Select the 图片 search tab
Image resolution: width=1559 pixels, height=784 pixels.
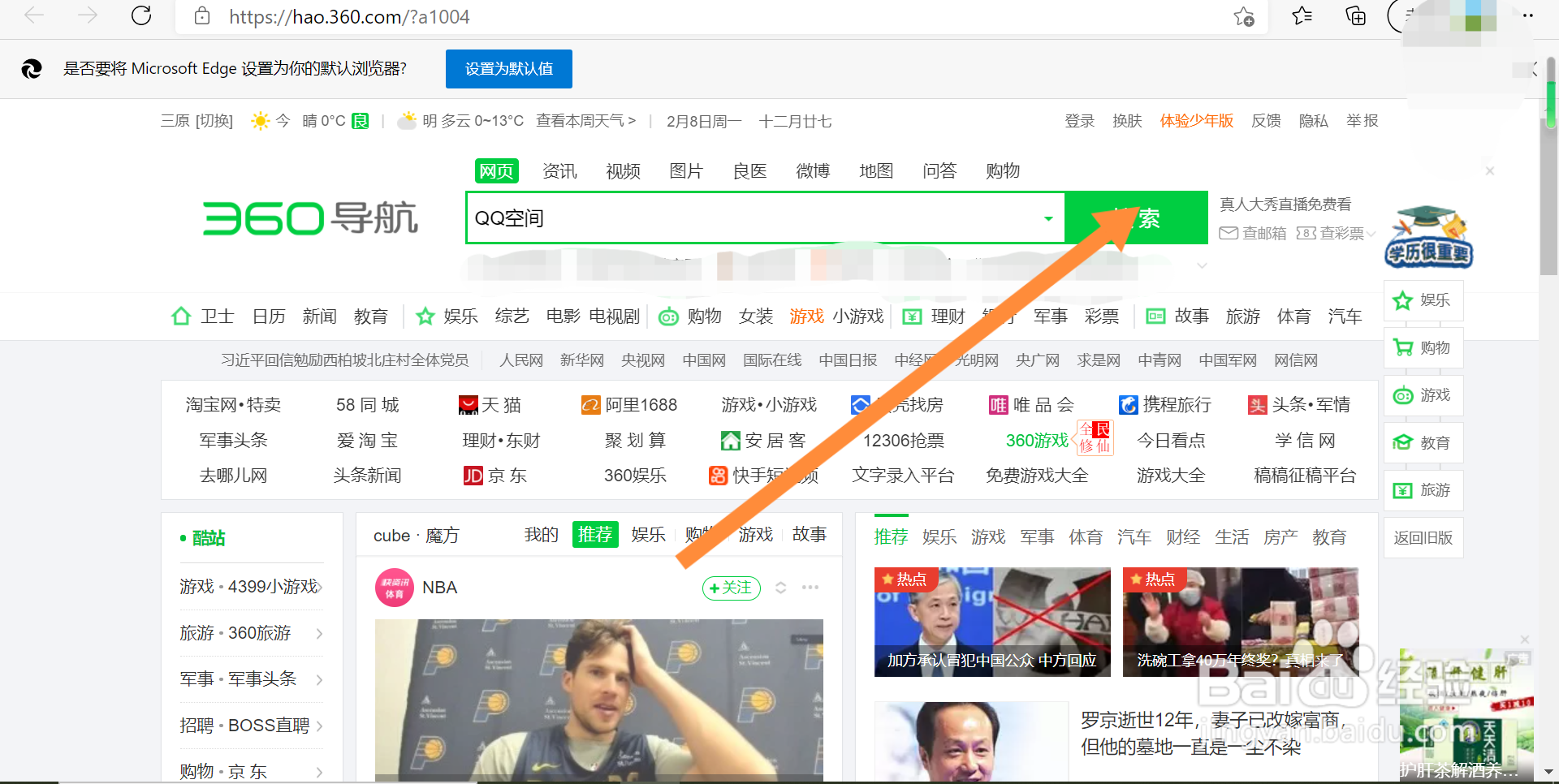click(x=686, y=171)
